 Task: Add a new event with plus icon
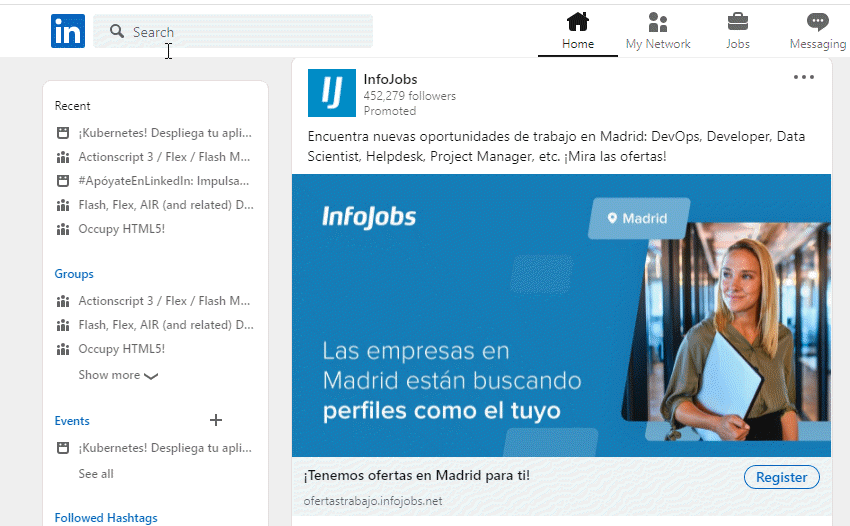pyautogui.click(x=216, y=420)
